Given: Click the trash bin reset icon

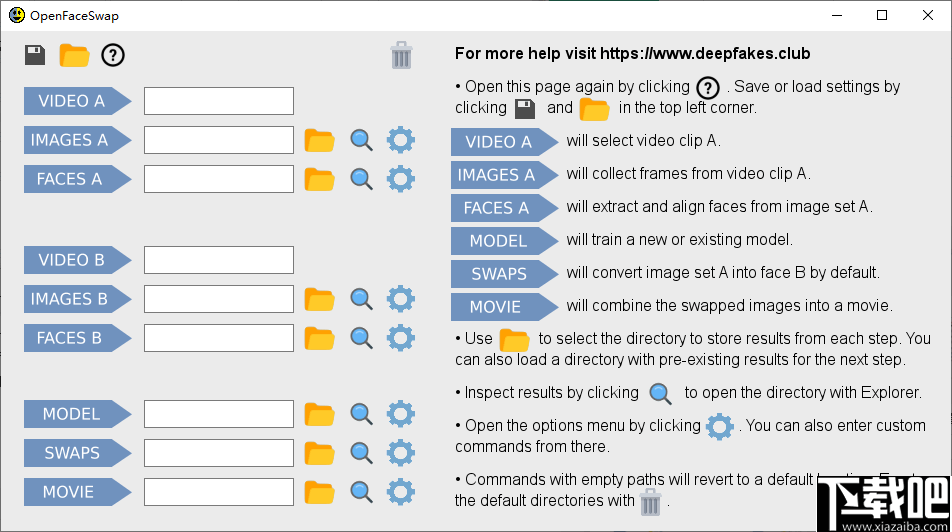Looking at the screenshot, I should coord(401,55).
